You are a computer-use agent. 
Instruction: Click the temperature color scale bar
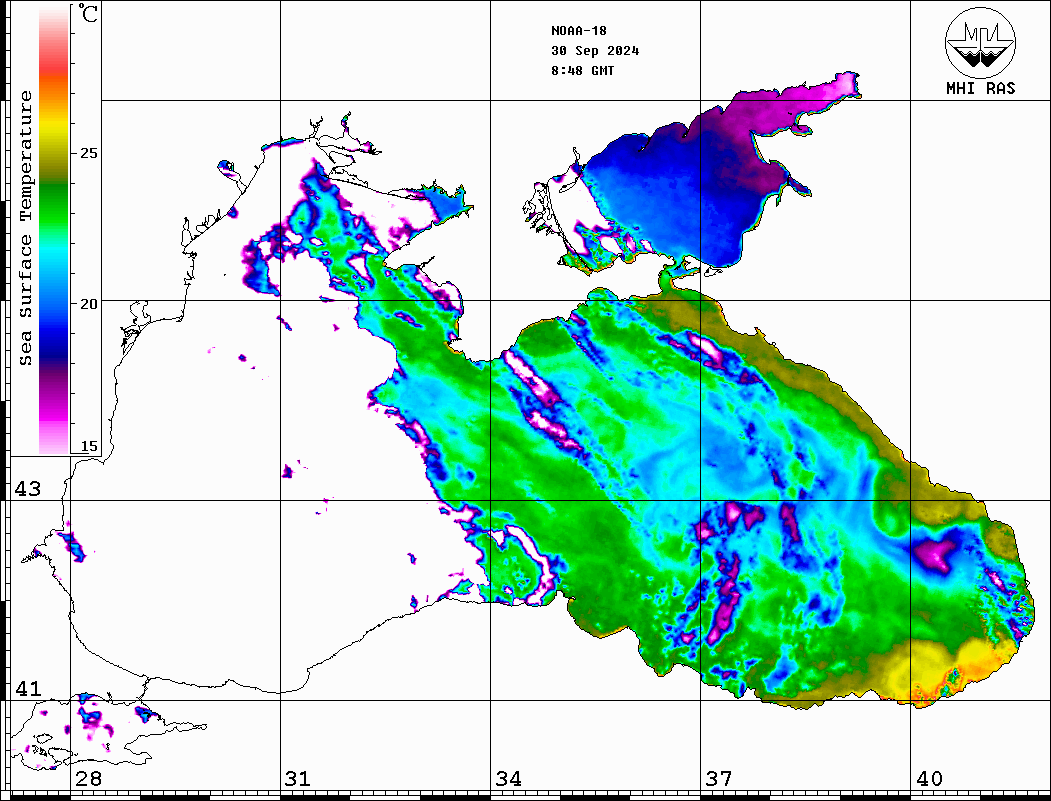[54, 230]
